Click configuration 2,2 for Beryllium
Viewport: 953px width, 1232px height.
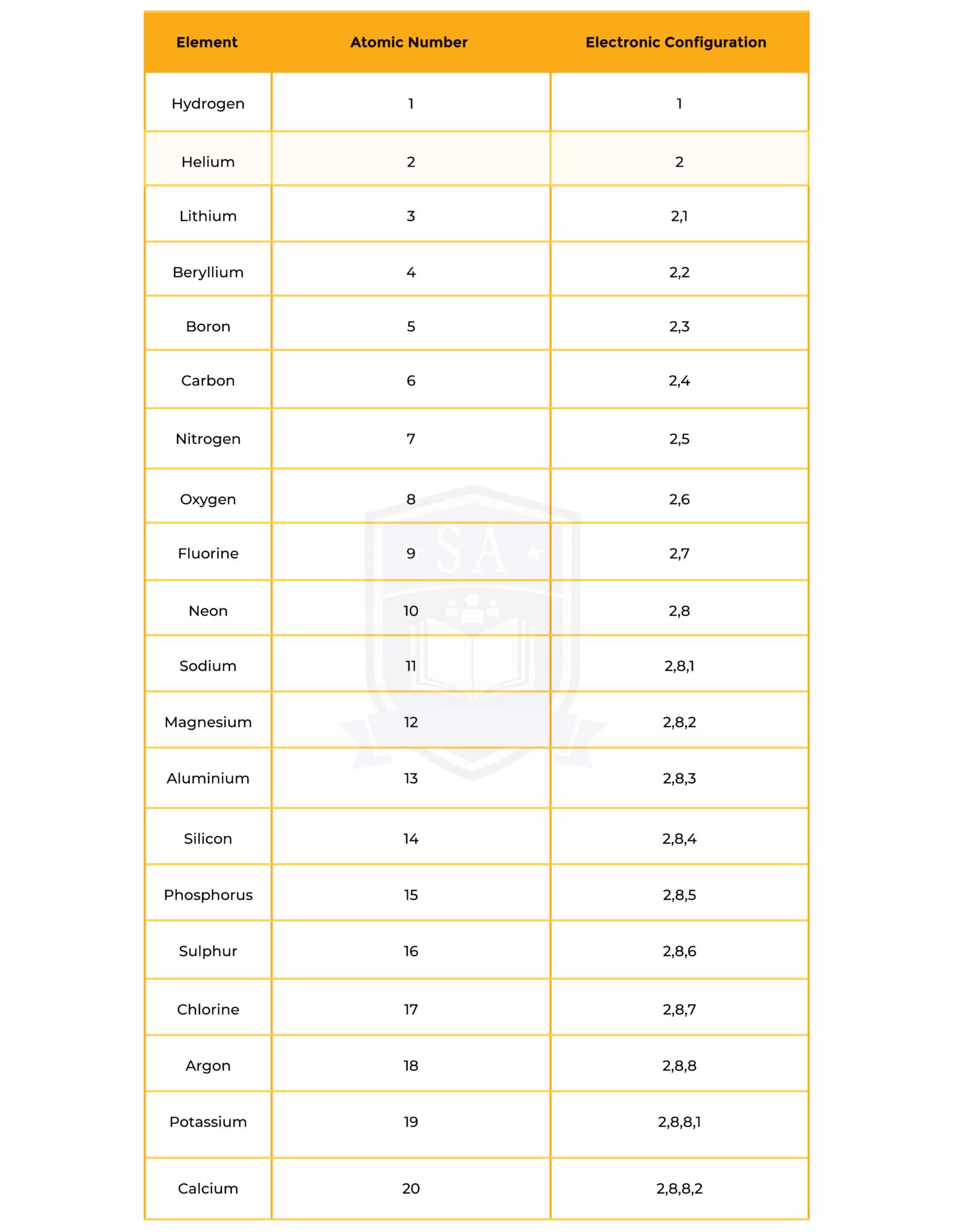click(x=679, y=273)
